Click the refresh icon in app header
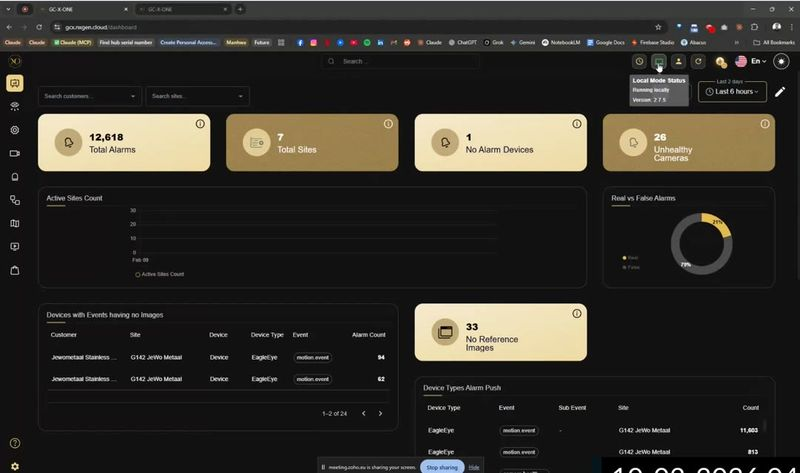The width and height of the screenshot is (800, 473). tap(698, 62)
